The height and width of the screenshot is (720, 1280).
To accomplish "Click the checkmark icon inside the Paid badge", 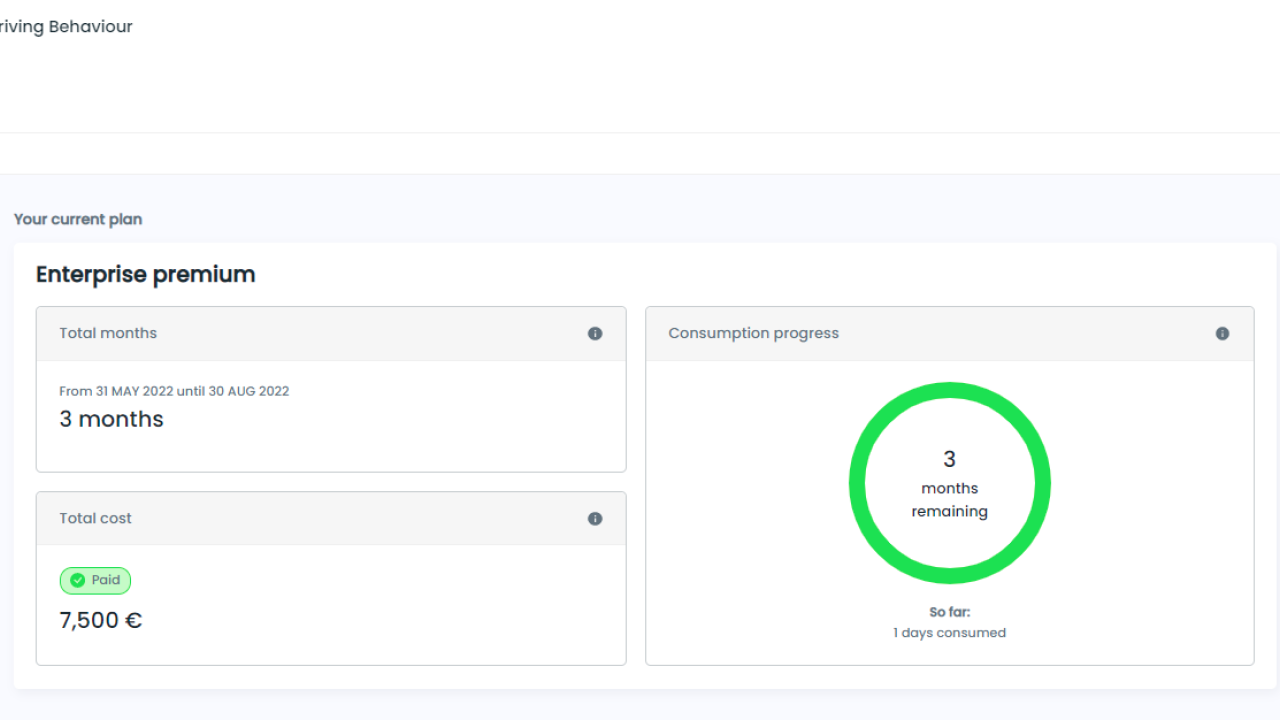I will coord(78,580).
